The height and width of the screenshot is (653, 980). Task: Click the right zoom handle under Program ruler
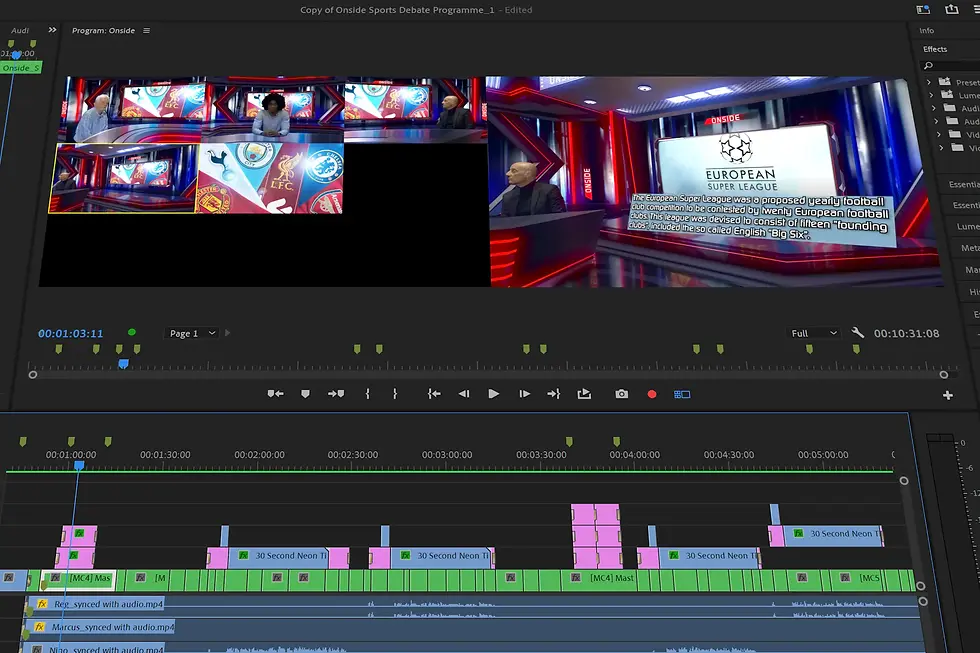[944, 375]
